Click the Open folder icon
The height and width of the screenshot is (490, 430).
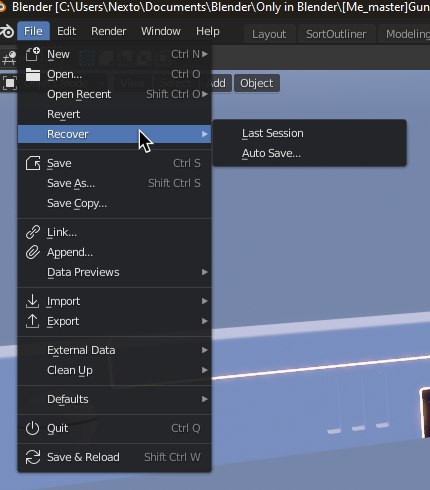33,74
